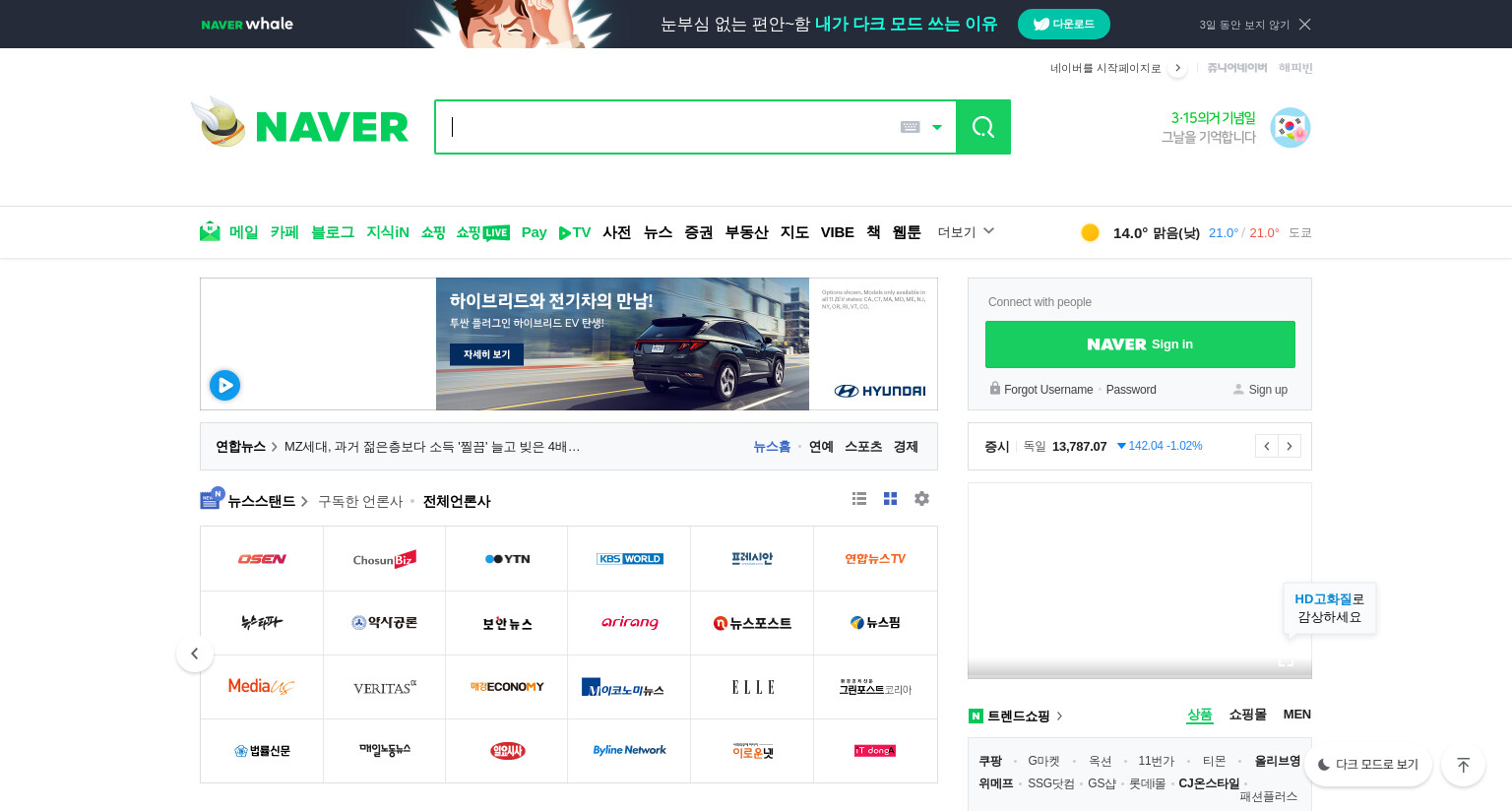Screen dimensions: 1512x811
Task: Open KBS WORLD publisher tile
Action: tap(629, 559)
